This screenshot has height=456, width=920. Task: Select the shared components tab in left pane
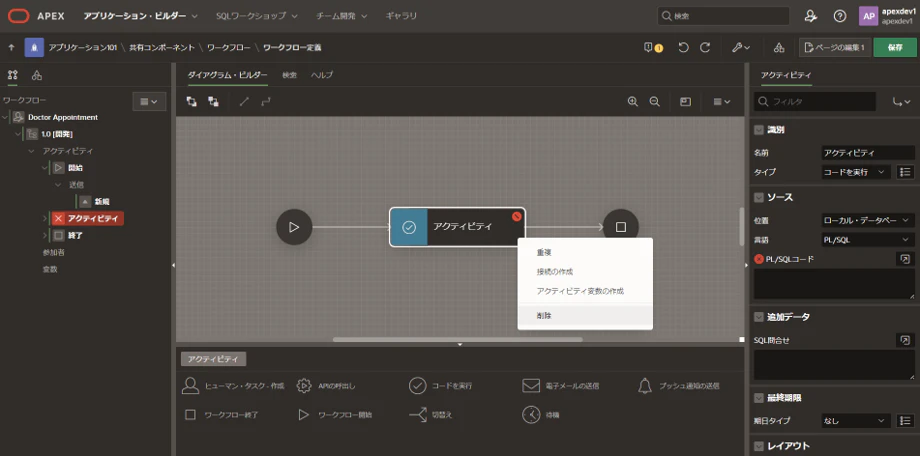tap(37, 75)
